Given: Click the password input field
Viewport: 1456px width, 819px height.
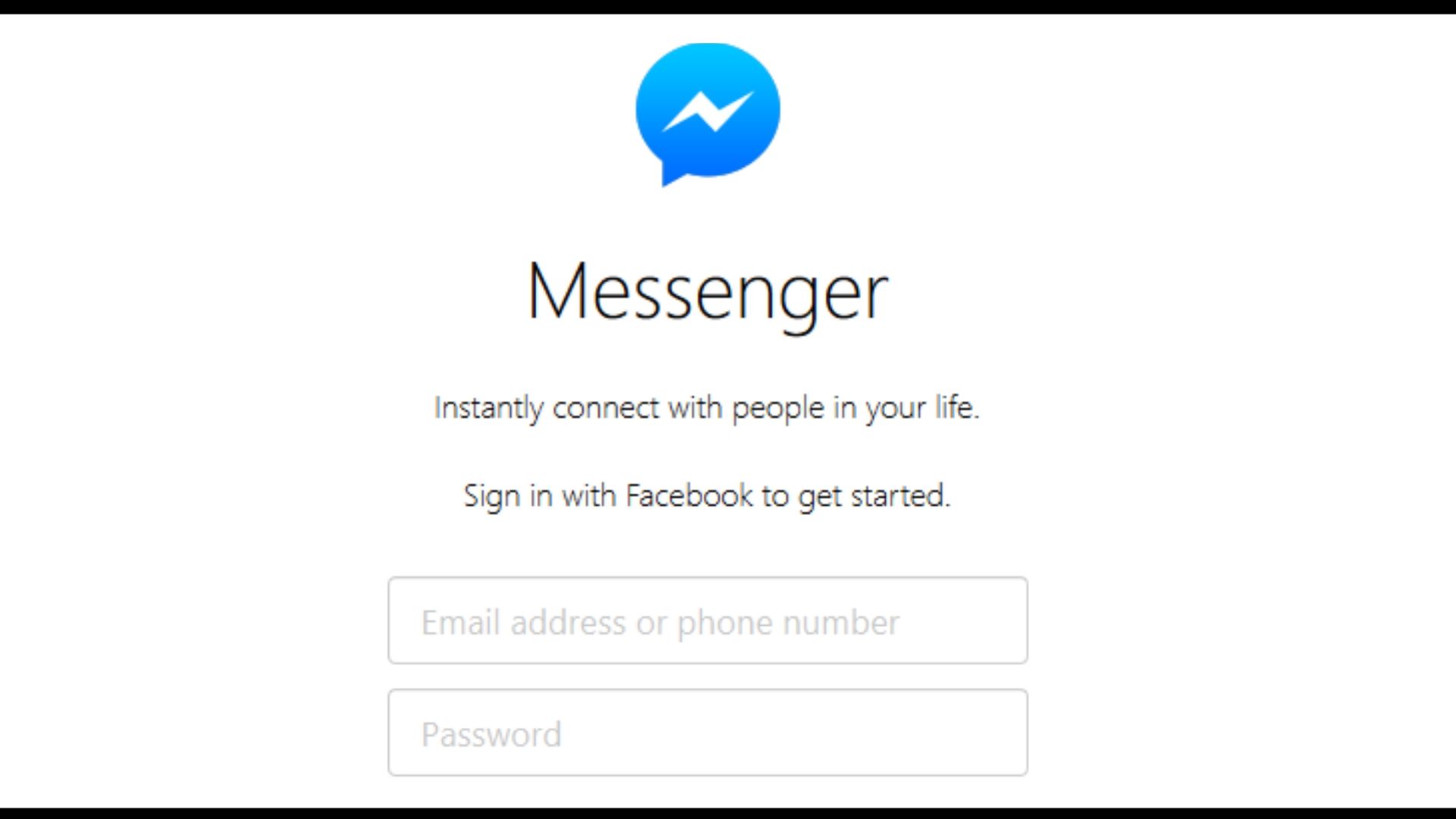Looking at the screenshot, I should click(707, 732).
